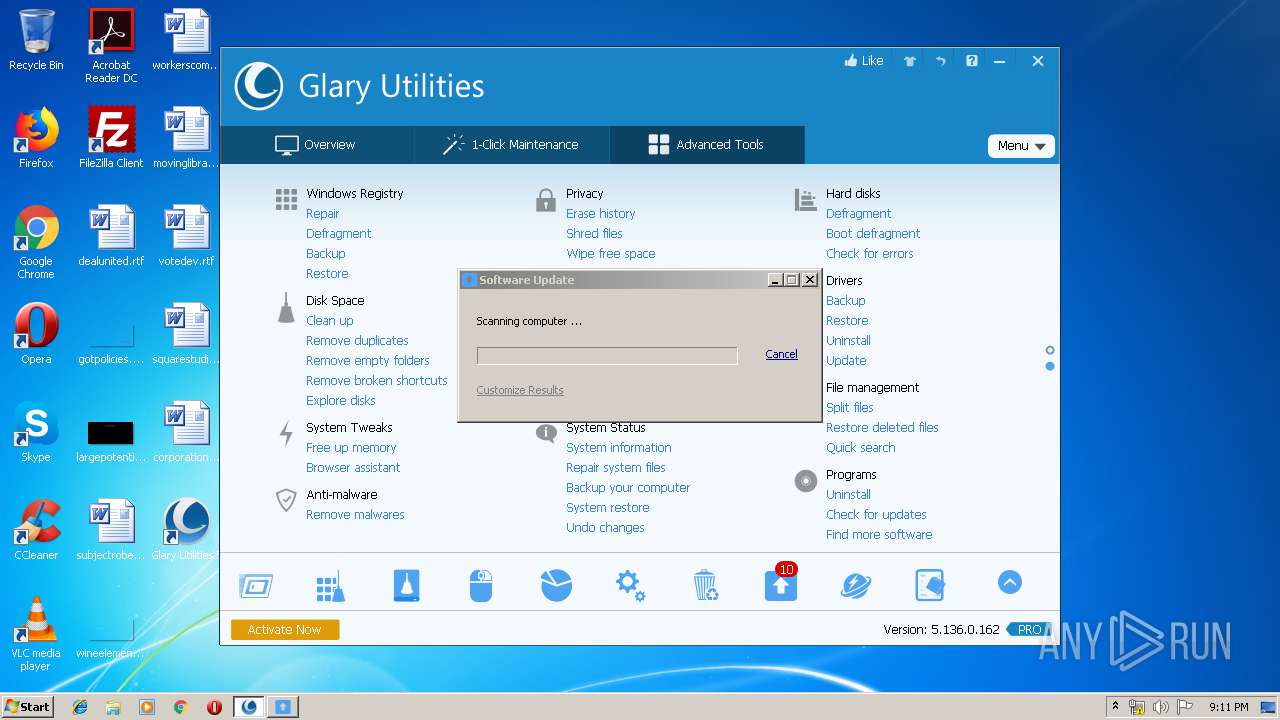This screenshot has height=720, width=1280.
Task: Open the Tracks Eraser icon in bottom toolbar
Action: coord(930,585)
